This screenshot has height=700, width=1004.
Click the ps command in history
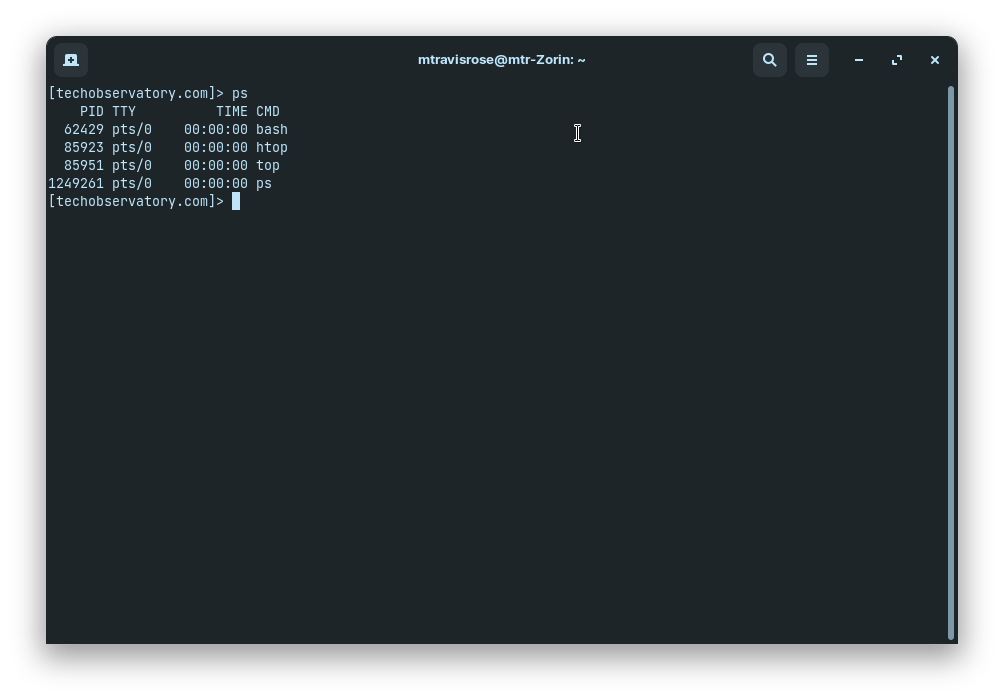tap(240, 93)
